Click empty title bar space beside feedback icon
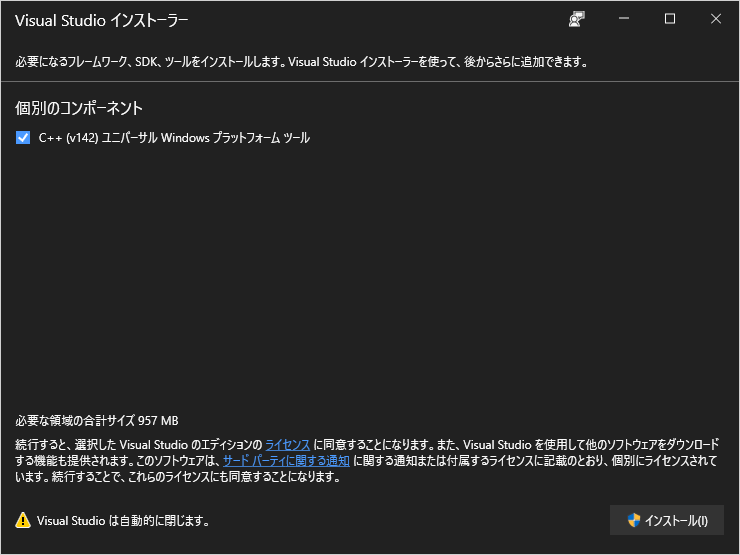Image resolution: width=740 pixels, height=555 pixels. [x=400, y=19]
